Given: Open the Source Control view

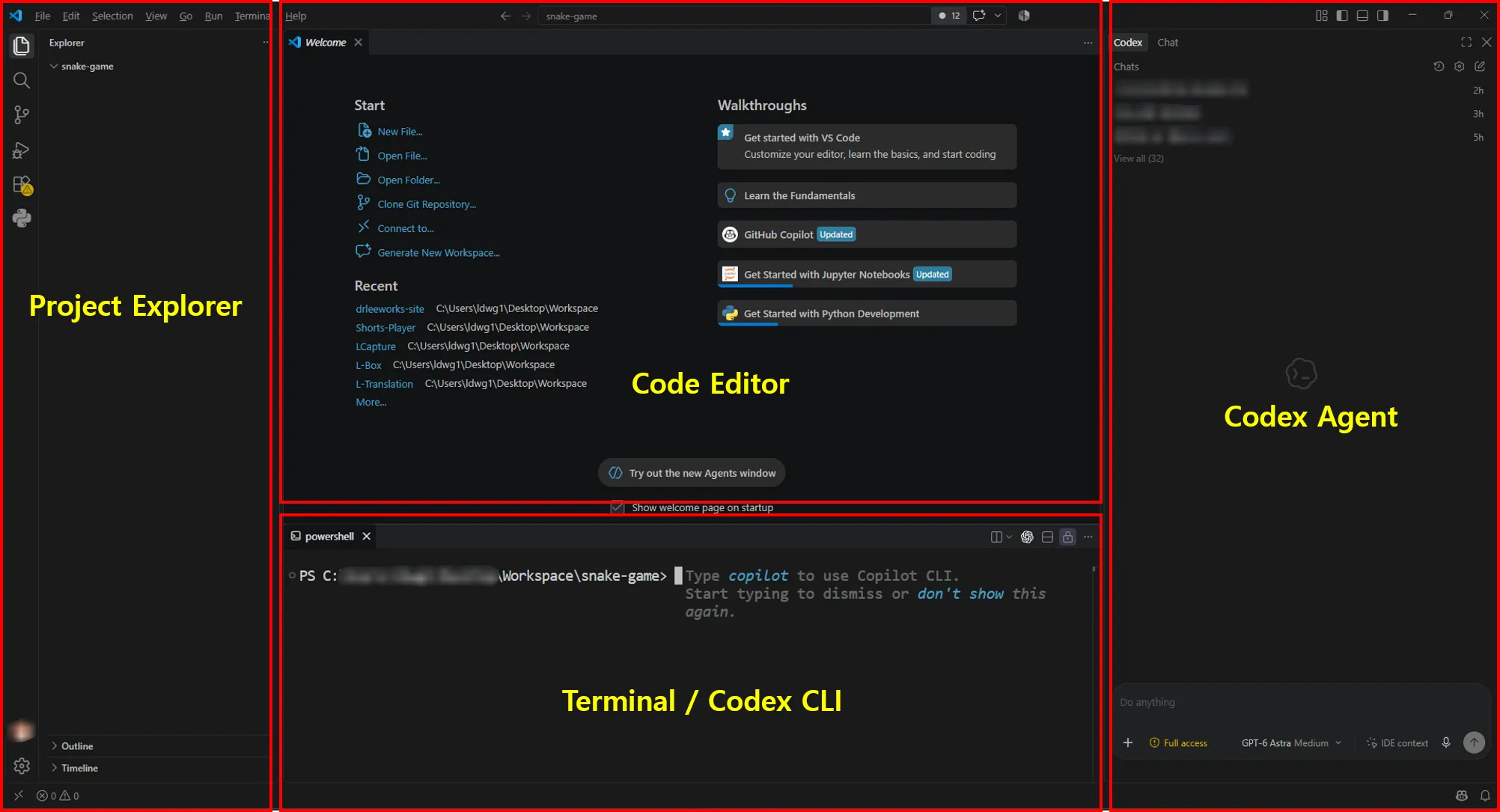Looking at the screenshot, I should point(22,115).
